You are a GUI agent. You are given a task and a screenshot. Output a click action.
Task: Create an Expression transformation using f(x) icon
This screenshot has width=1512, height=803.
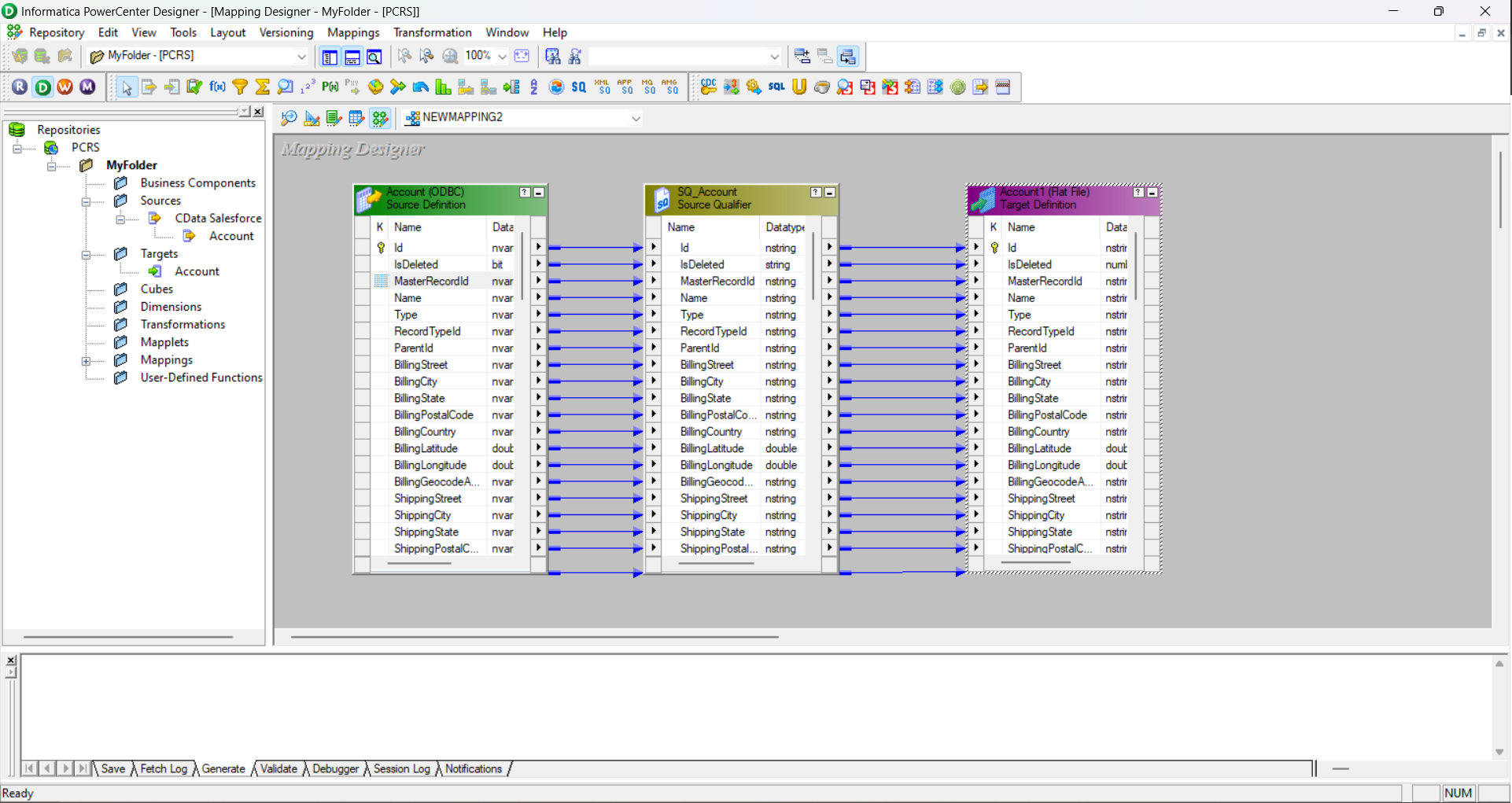pyautogui.click(x=218, y=87)
